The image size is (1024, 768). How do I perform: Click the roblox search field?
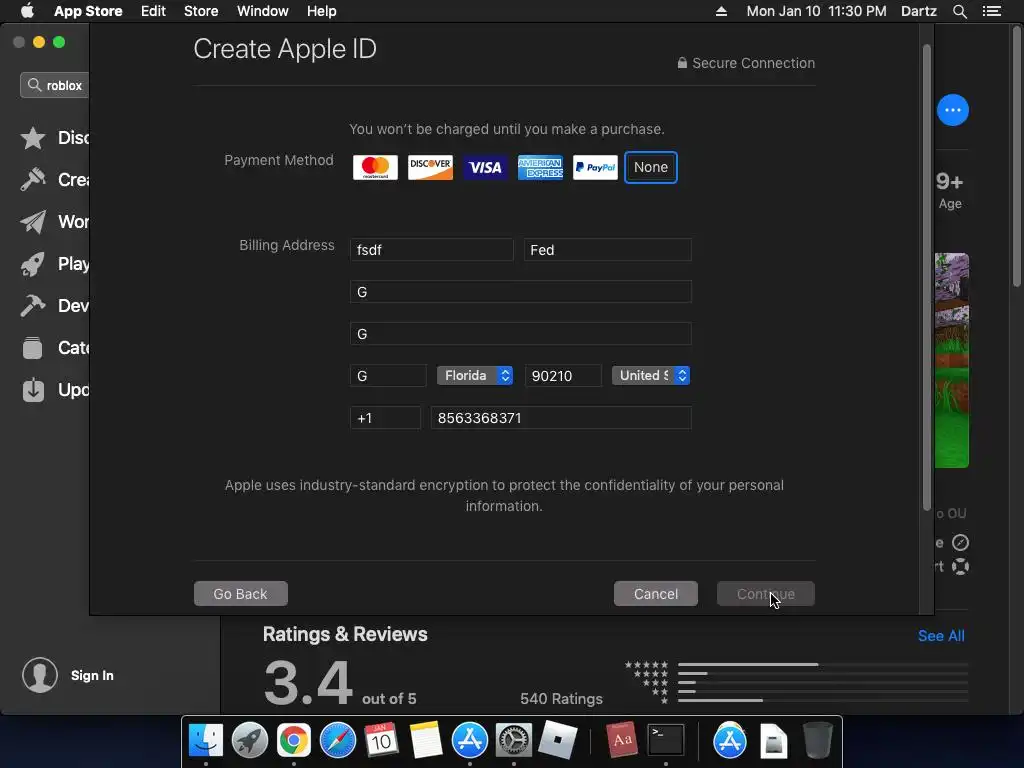pyautogui.click(x=55, y=86)
